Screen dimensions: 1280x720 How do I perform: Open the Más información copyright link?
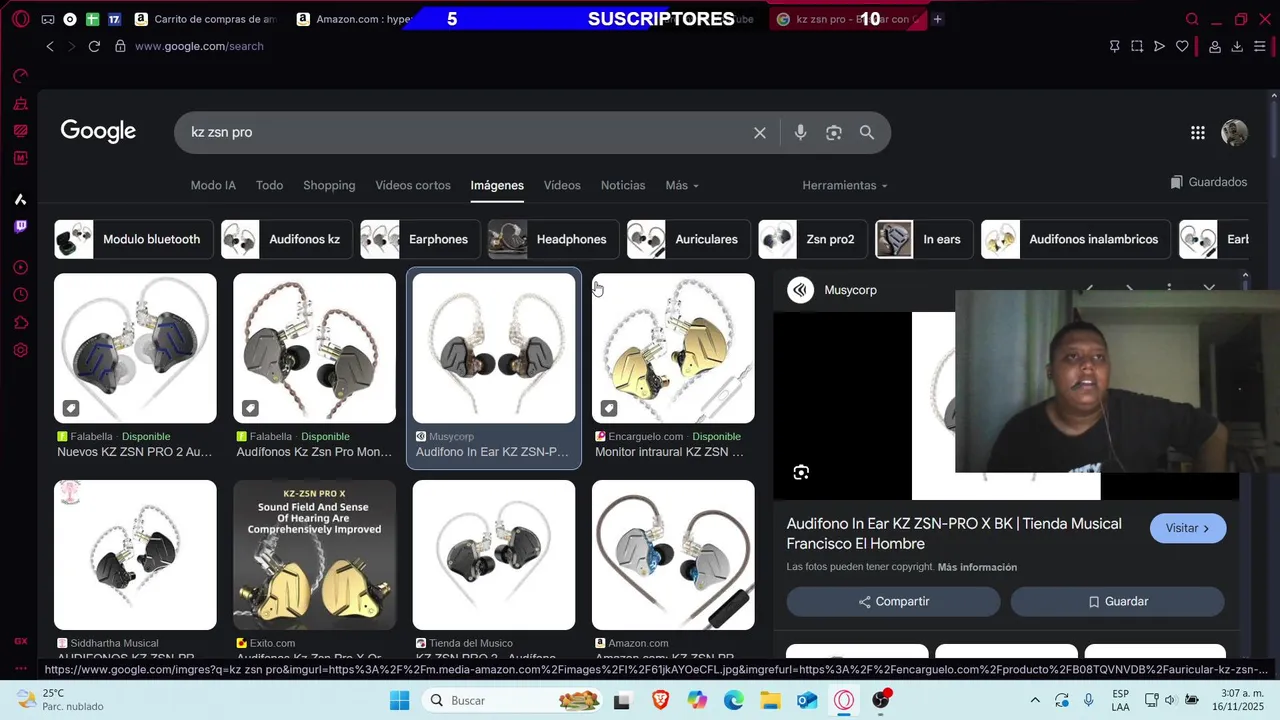point(977,567)
